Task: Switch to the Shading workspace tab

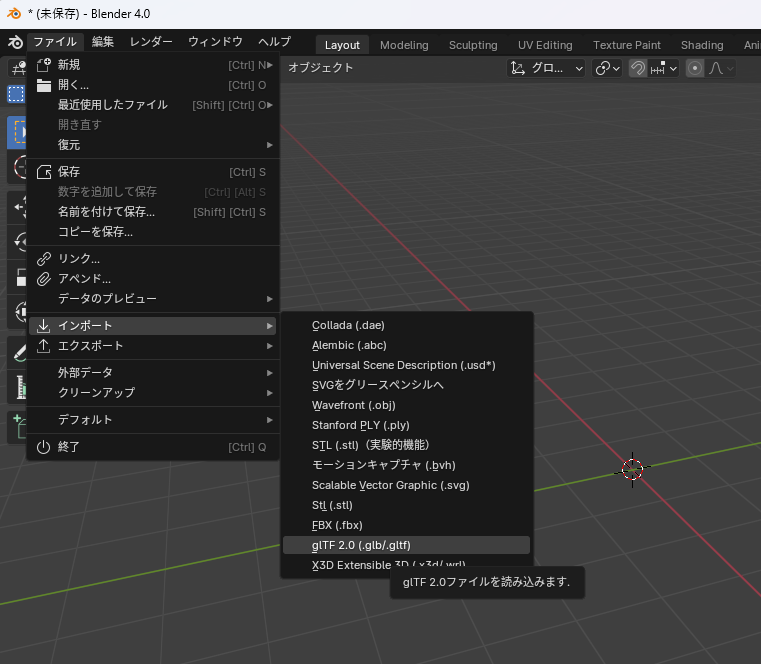Action: point(702,45)
